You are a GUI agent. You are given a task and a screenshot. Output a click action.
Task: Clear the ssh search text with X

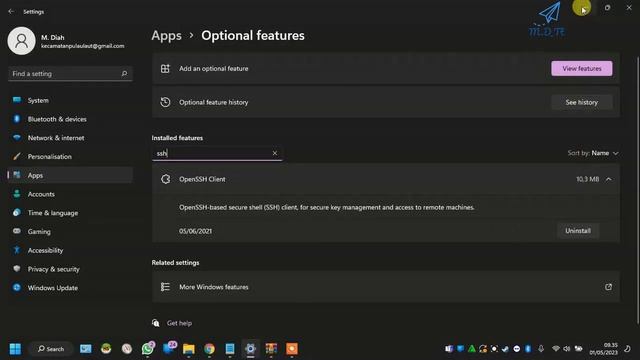coord(275,153)
